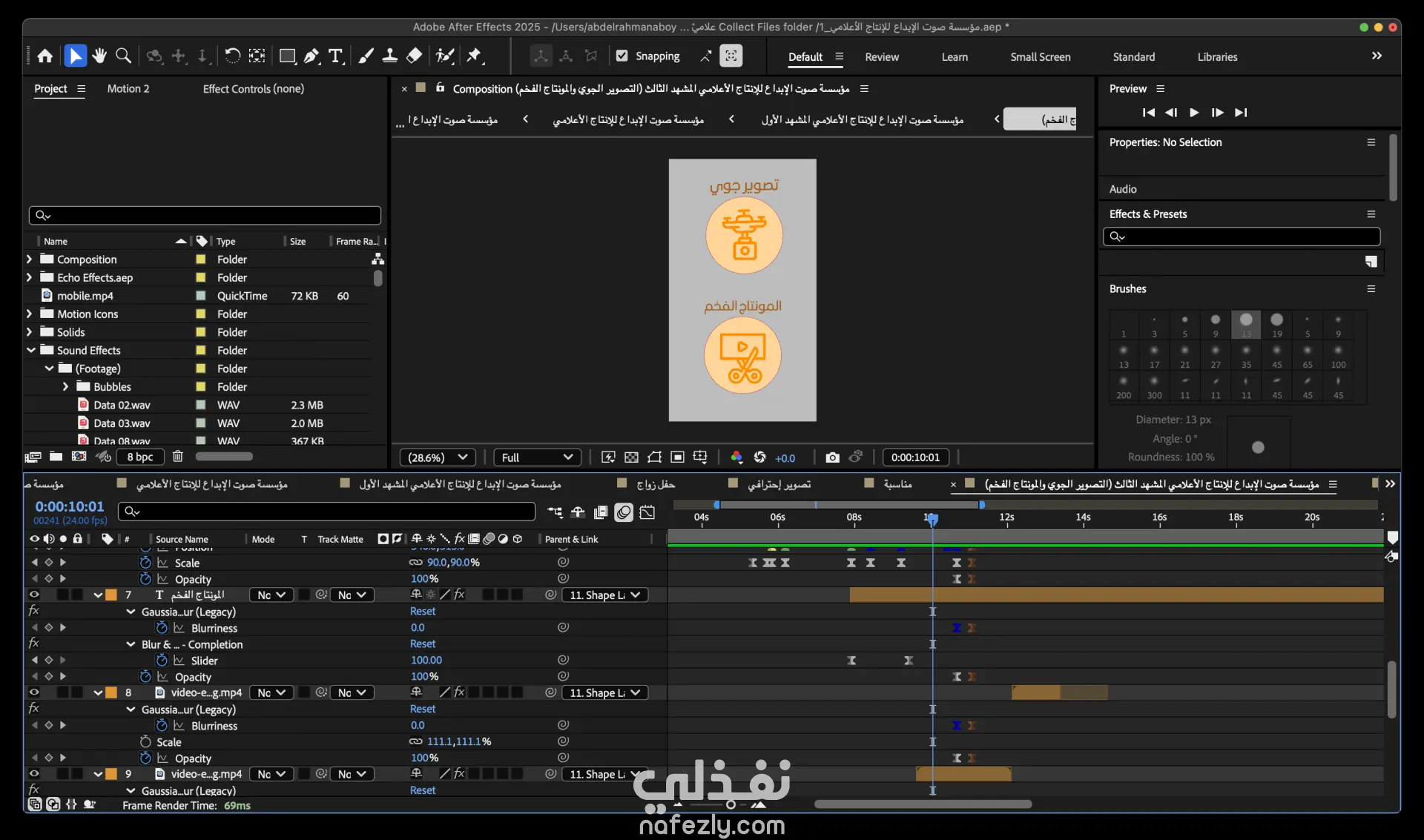Open the Motion 2 panel tab
The width and height of the screenshot is (1424, 840).
click(128, 89)
